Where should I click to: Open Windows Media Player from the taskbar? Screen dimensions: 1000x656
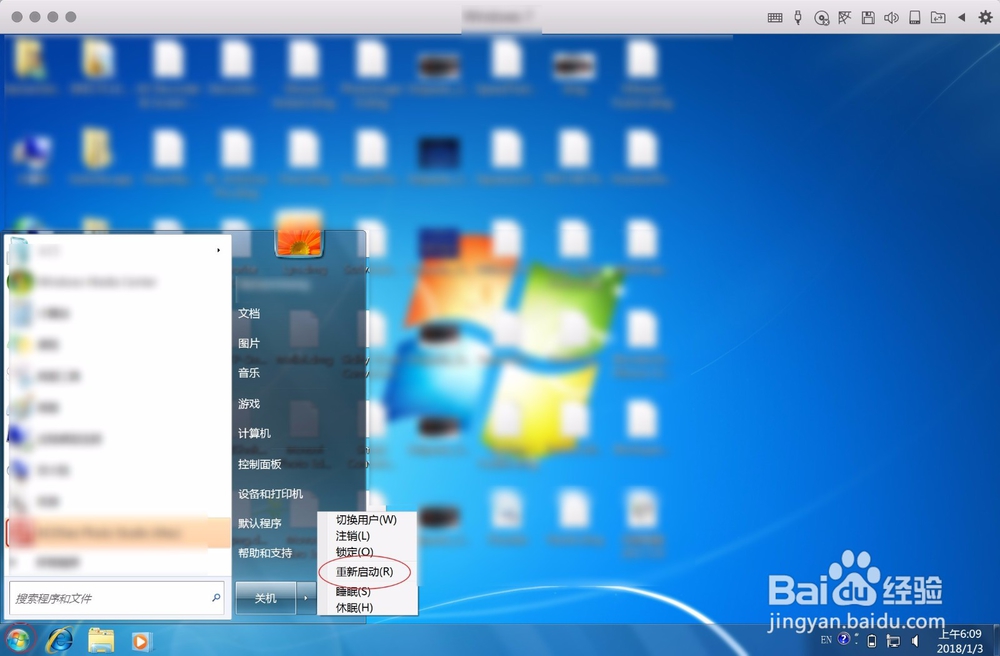(x=141, y=641)
